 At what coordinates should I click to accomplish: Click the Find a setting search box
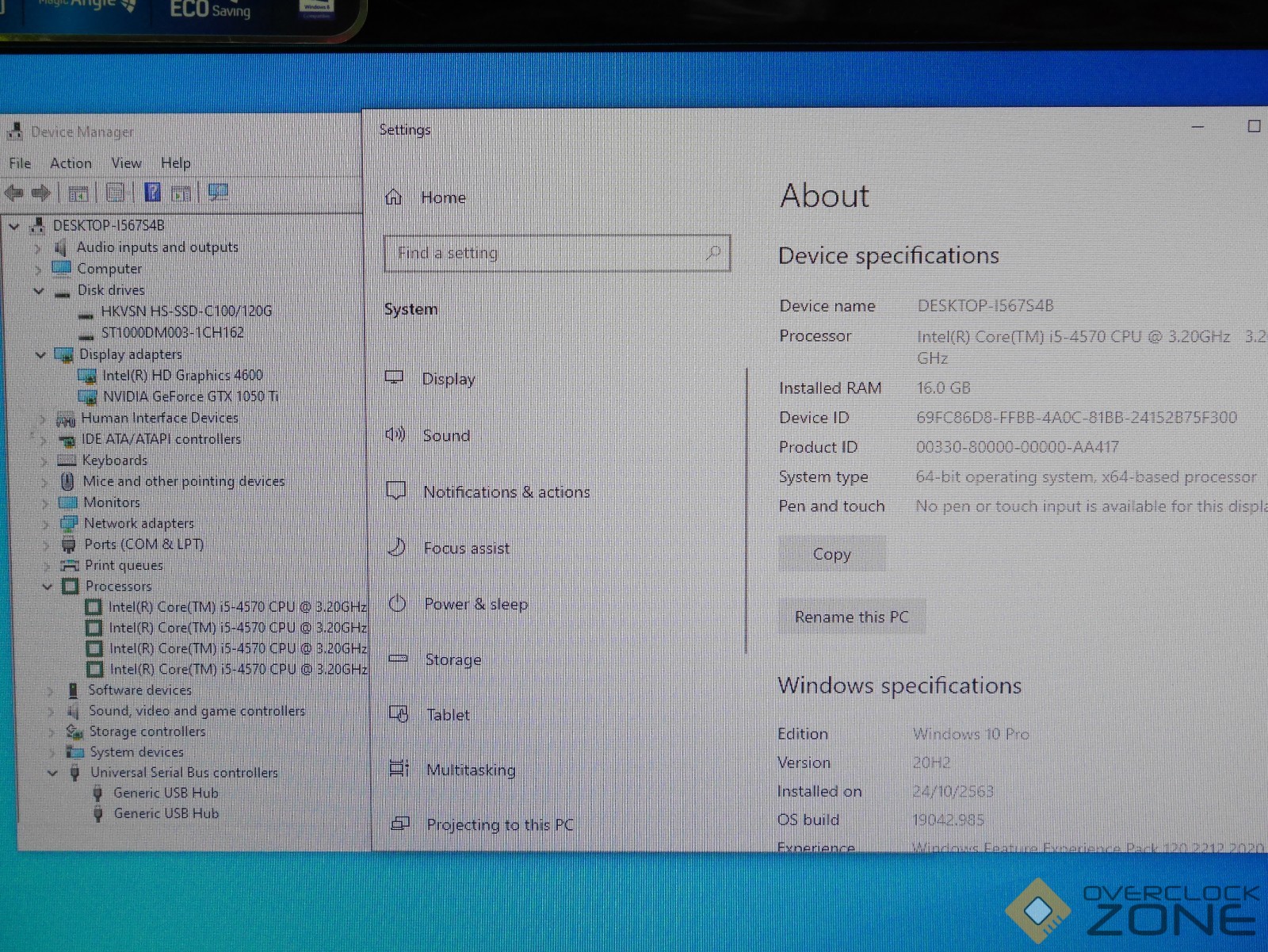click(x=547, y=254)
